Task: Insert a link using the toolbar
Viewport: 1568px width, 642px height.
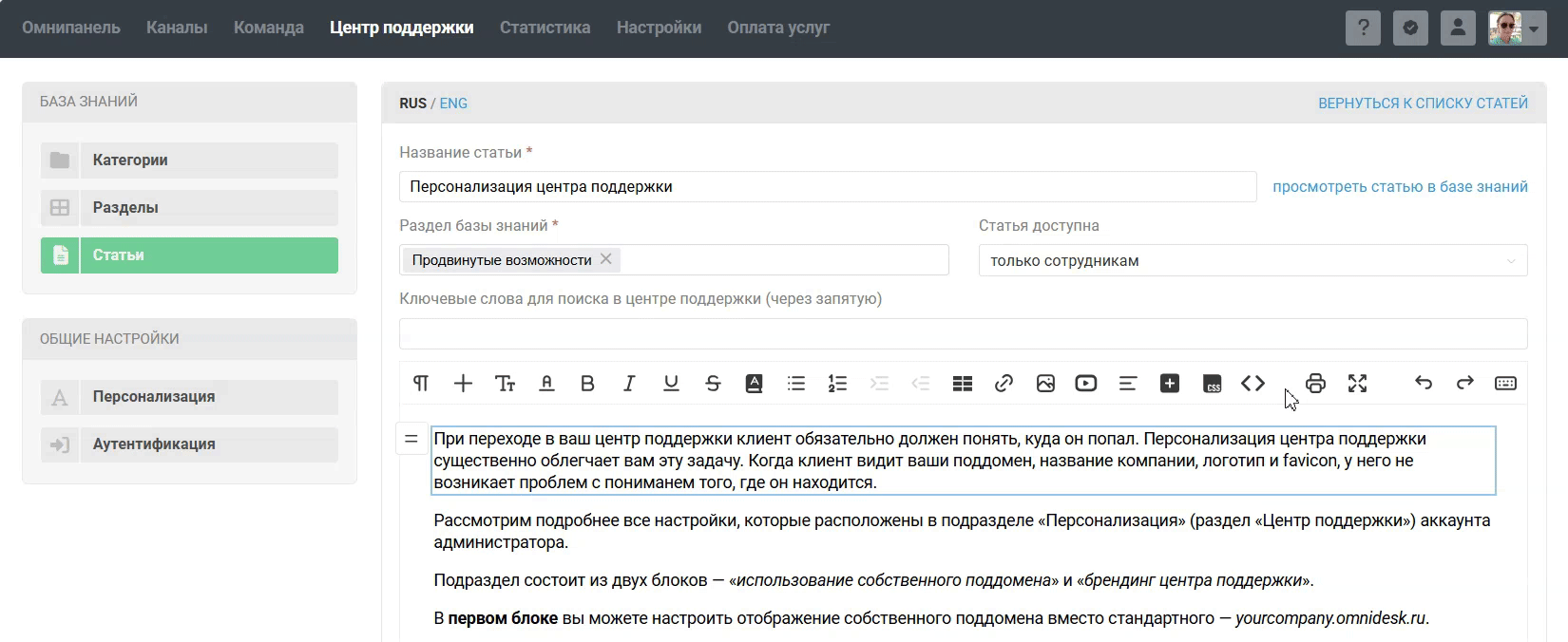Action: 1004,384
